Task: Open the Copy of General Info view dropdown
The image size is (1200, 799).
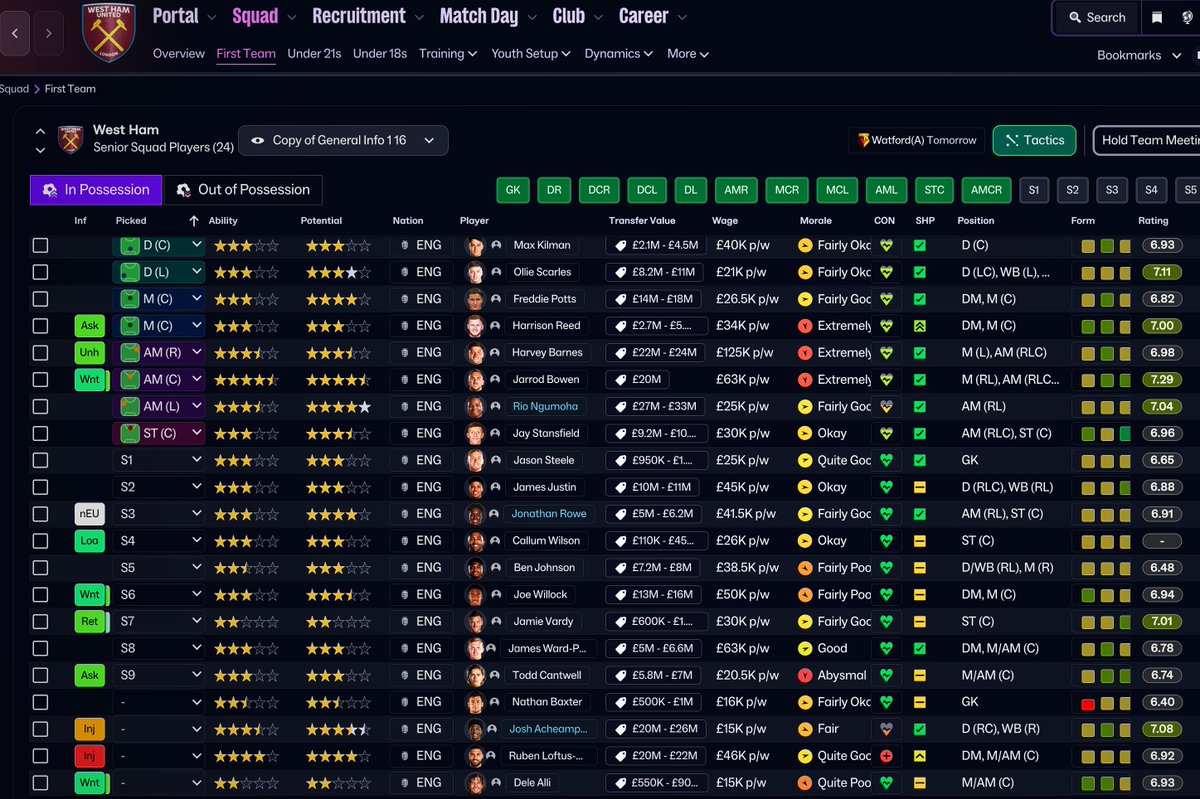Action: pyautogui.click(x=343, y=140)
